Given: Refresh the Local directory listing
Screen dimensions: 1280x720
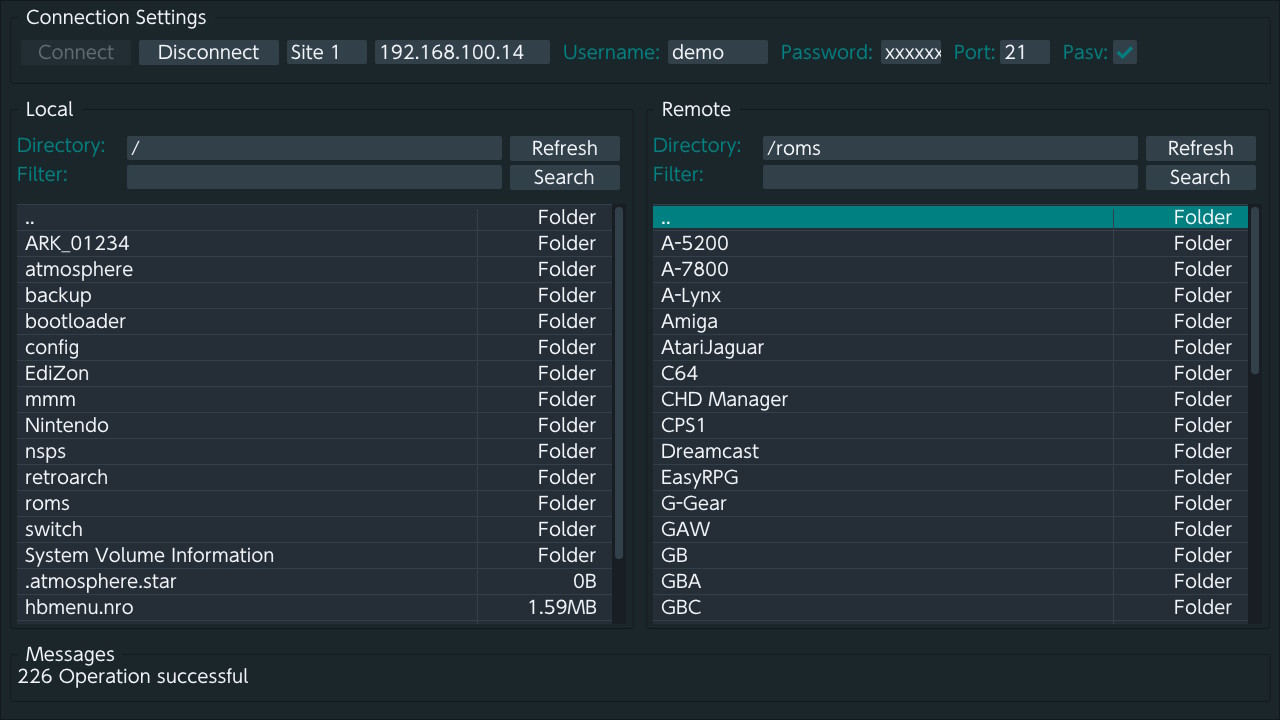Looking at the screenshot, I should pyautogui.click(x=564, y=148).
